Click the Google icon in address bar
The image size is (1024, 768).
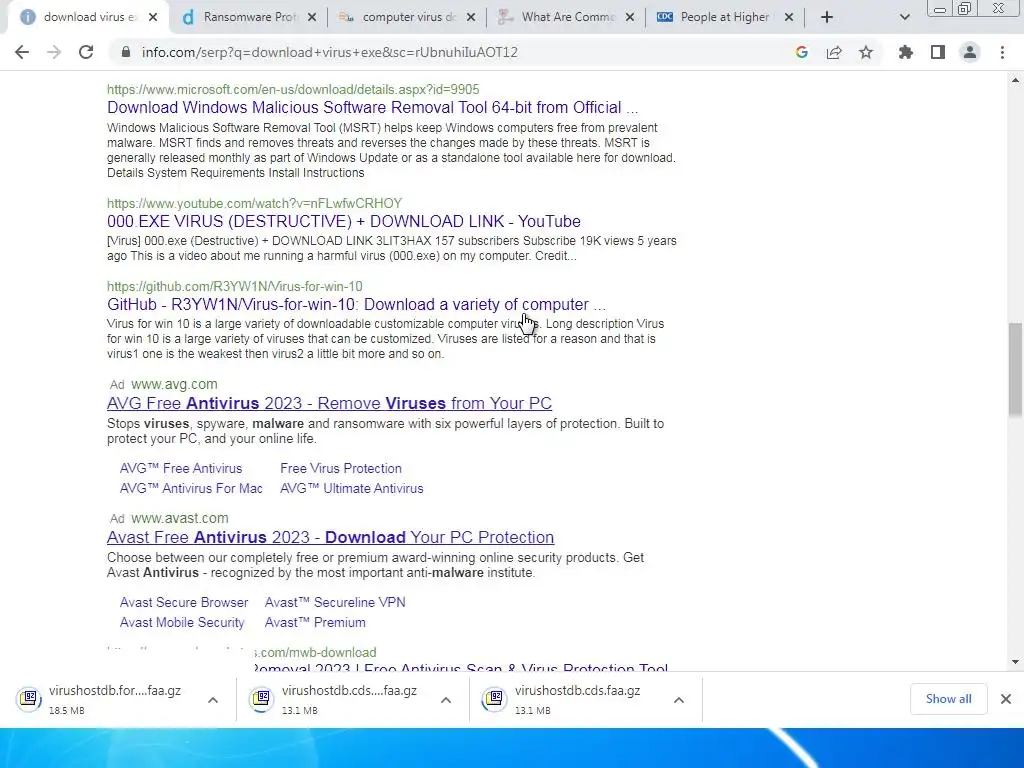(801, 52)
